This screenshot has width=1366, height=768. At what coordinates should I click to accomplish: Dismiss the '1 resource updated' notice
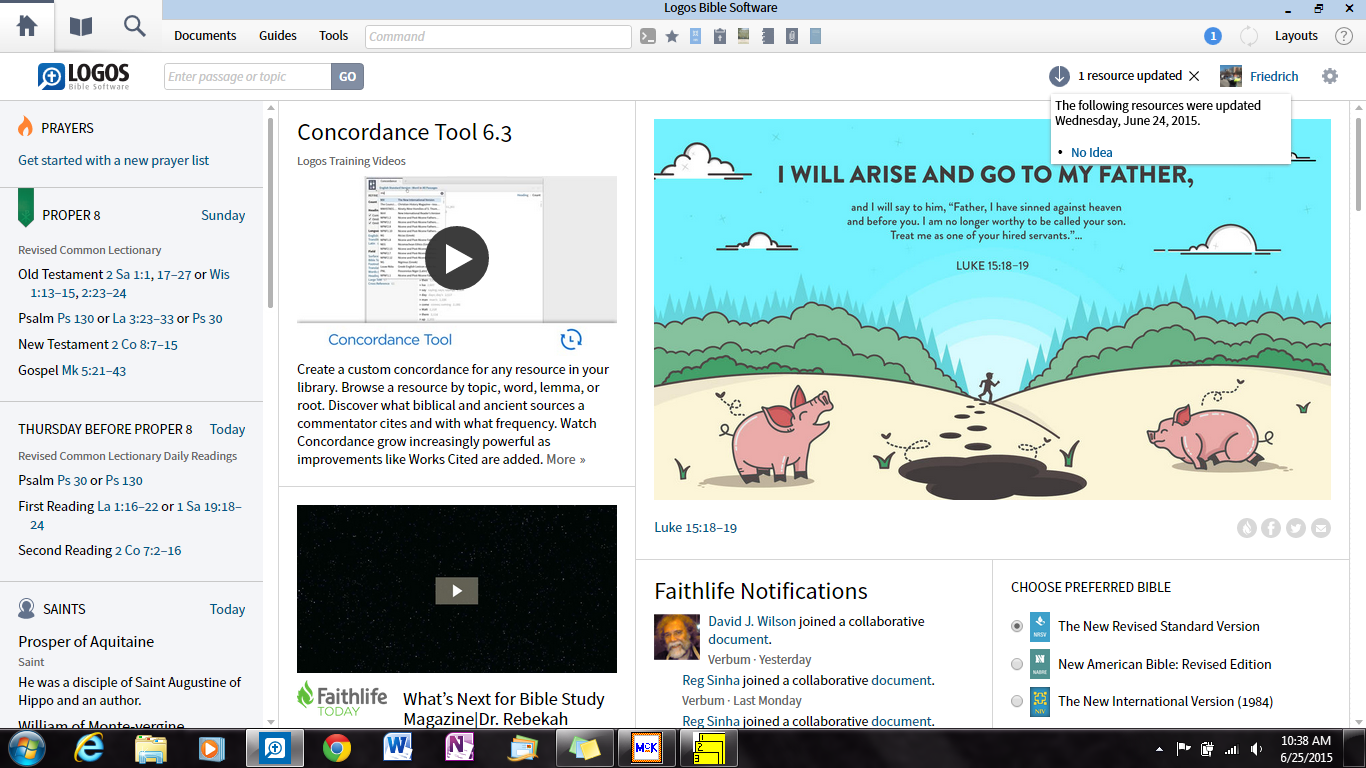point(1193,76)
